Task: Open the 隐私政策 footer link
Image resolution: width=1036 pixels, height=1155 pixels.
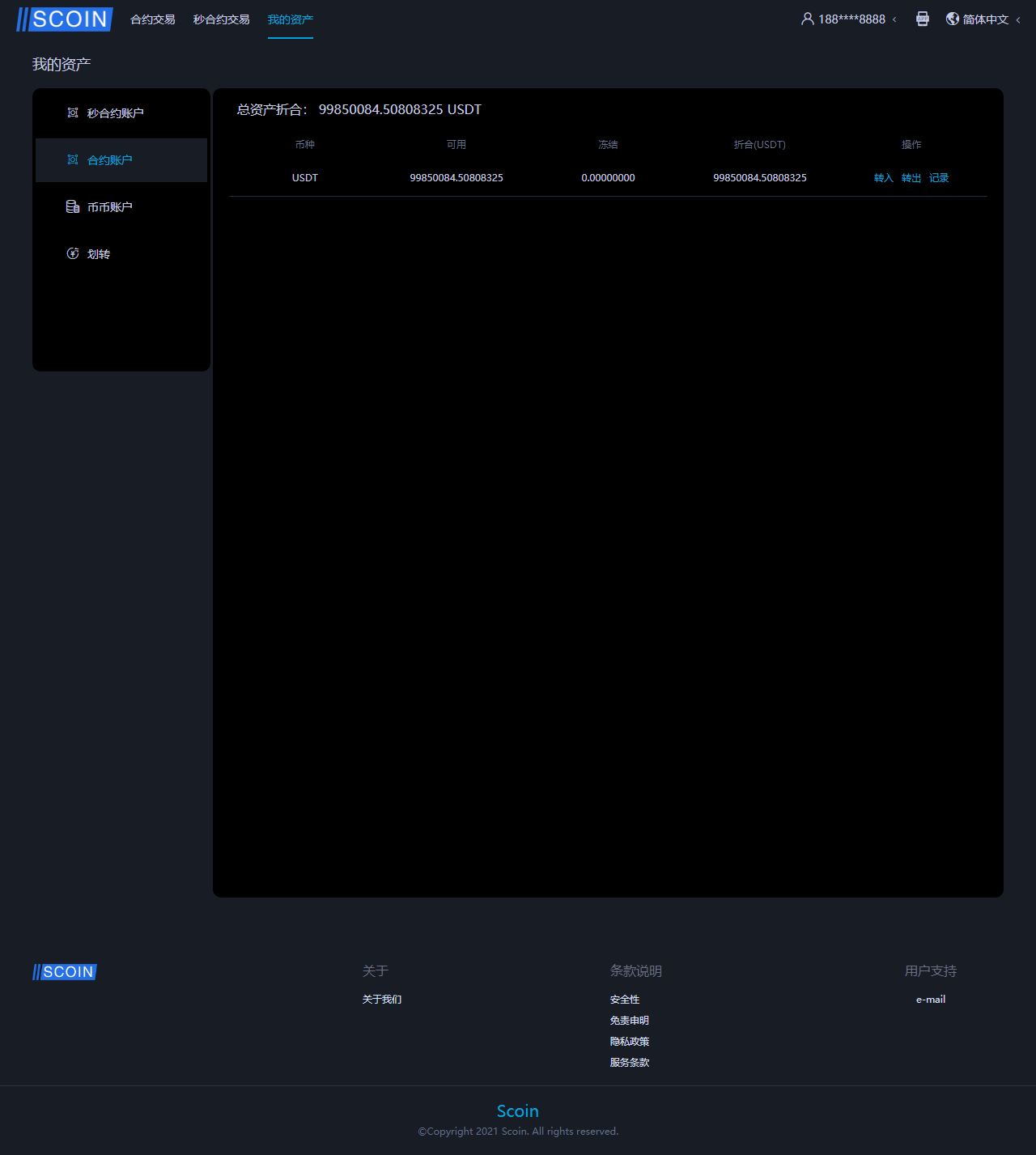Action: coord(630,1042)
